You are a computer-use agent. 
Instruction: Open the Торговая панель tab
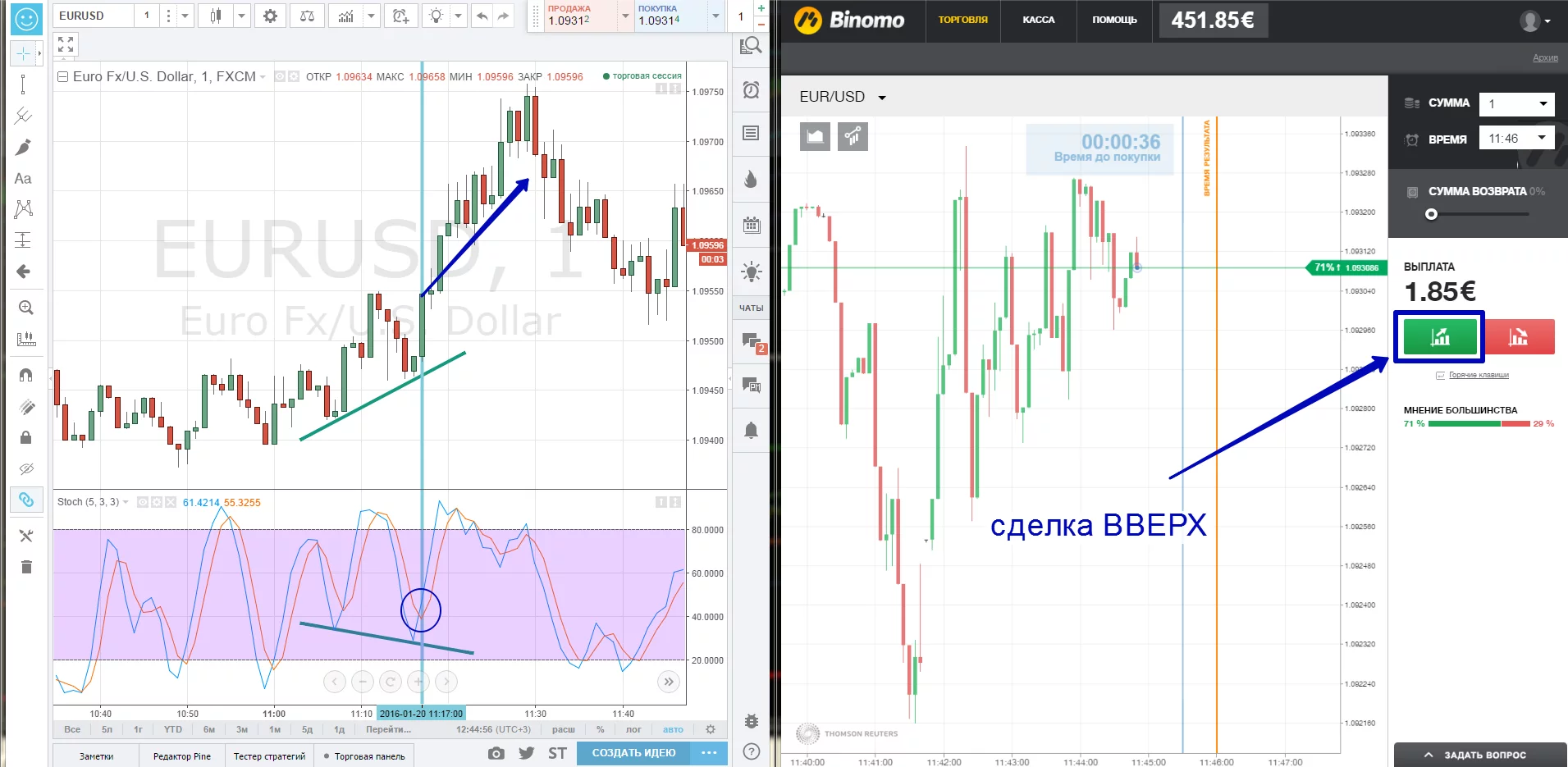(x=364, y=756)
